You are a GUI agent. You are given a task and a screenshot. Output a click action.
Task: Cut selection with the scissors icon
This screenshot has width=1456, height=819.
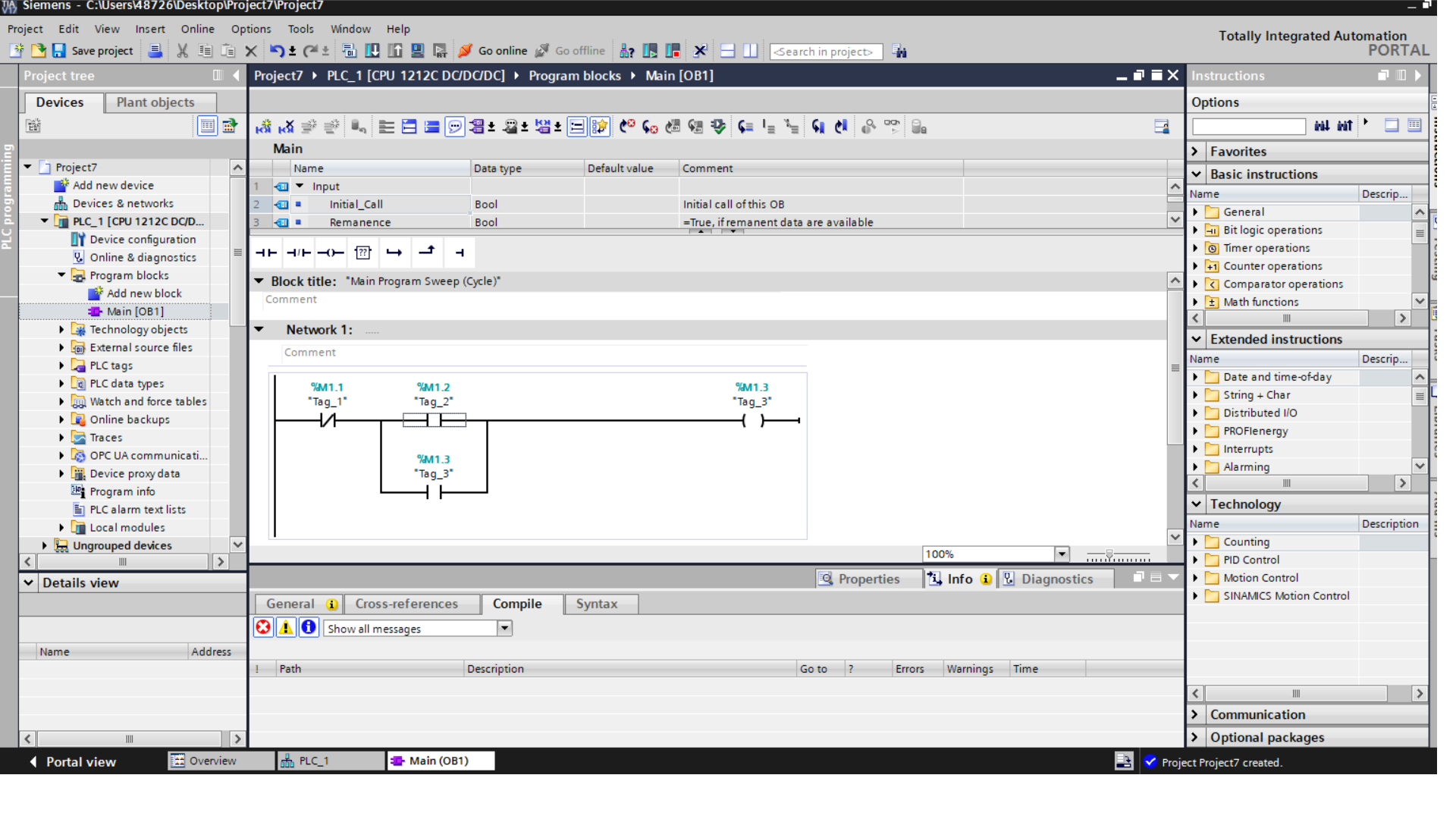coord(182,51)
